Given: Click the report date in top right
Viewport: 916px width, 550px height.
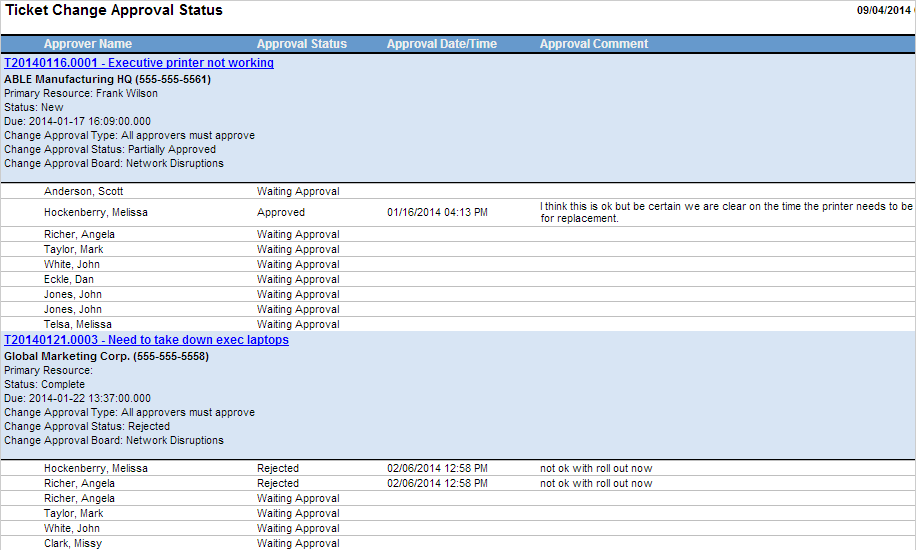Looking at the screenshot, I should 885,11.
